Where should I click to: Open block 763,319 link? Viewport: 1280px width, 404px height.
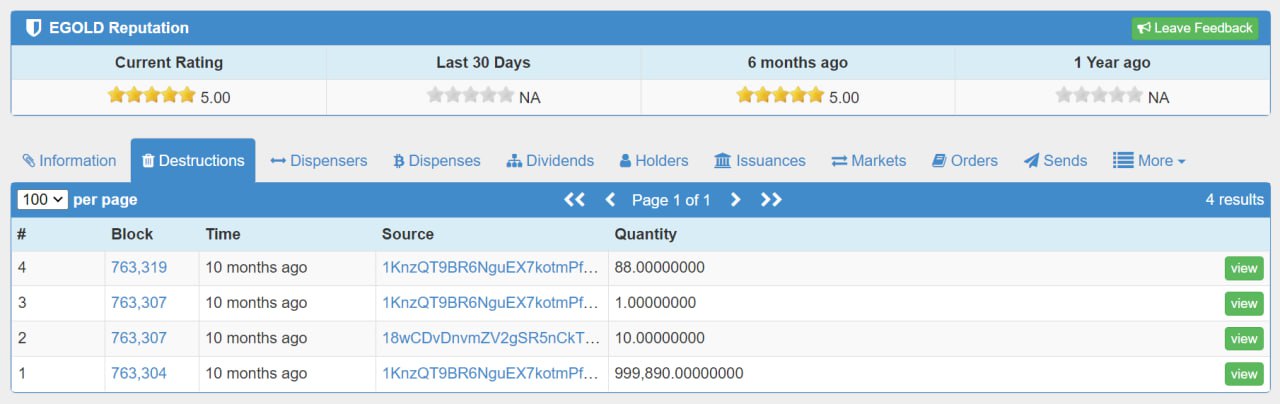click(x=139, y=267)
